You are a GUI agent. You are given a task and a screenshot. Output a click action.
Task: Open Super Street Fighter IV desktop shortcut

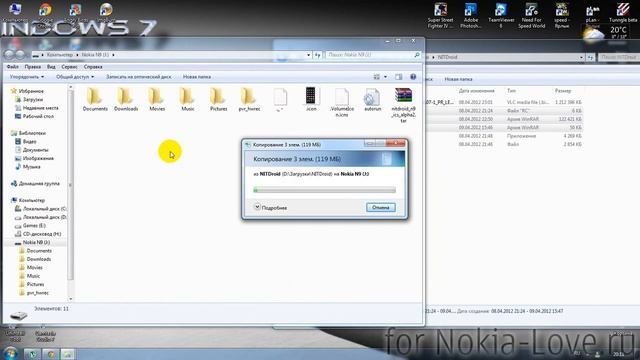point(440,16)
